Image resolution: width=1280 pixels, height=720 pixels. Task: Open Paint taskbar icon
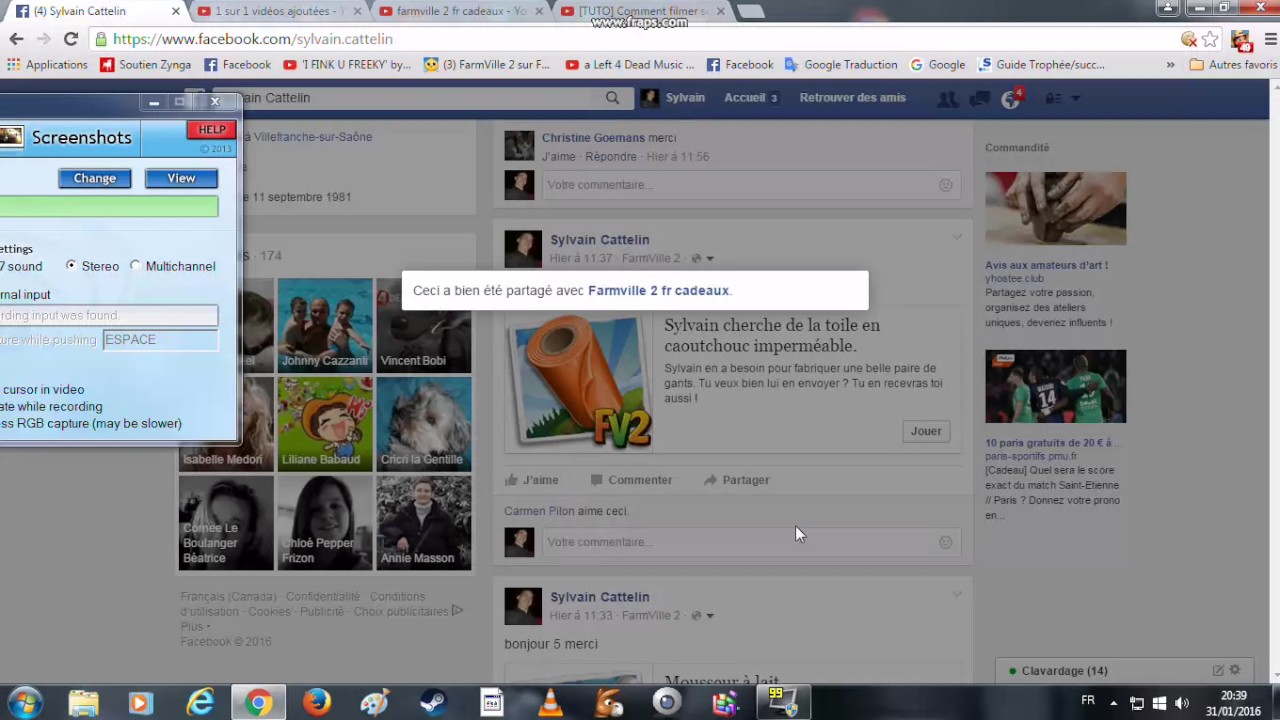[x=375, y=703]
